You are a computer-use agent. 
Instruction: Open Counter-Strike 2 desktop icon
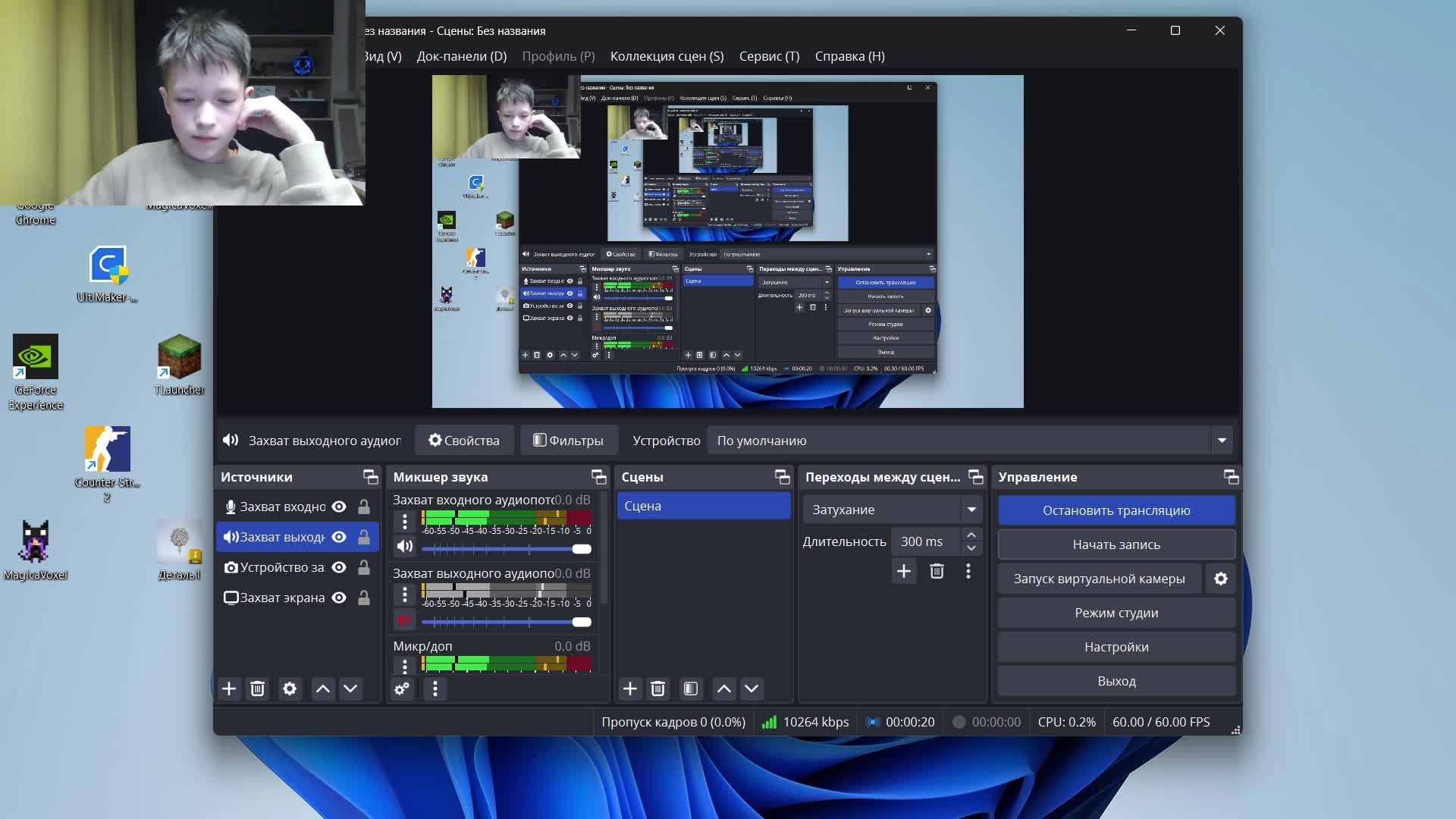click(107, 464)
